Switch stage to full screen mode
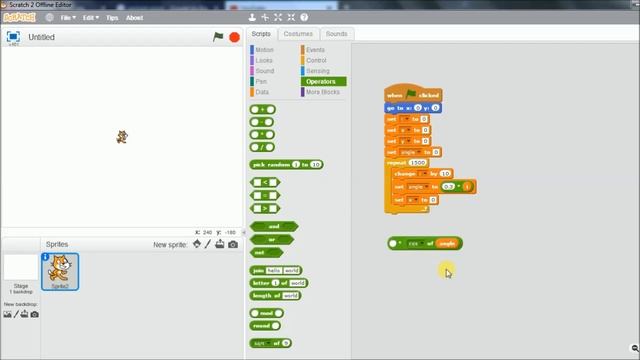This screenshot has height=360, width=640. (13, 37)
